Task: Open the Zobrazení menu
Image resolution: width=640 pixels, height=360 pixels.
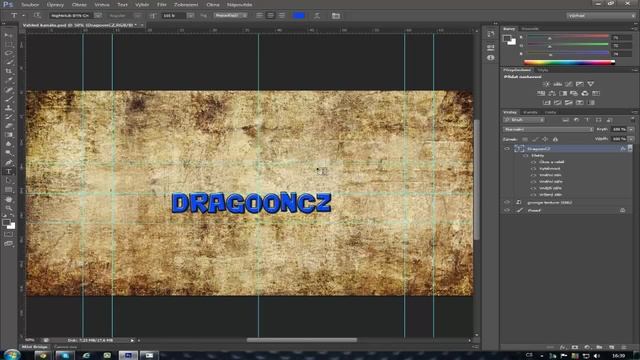Action: (x=186, y=4)
